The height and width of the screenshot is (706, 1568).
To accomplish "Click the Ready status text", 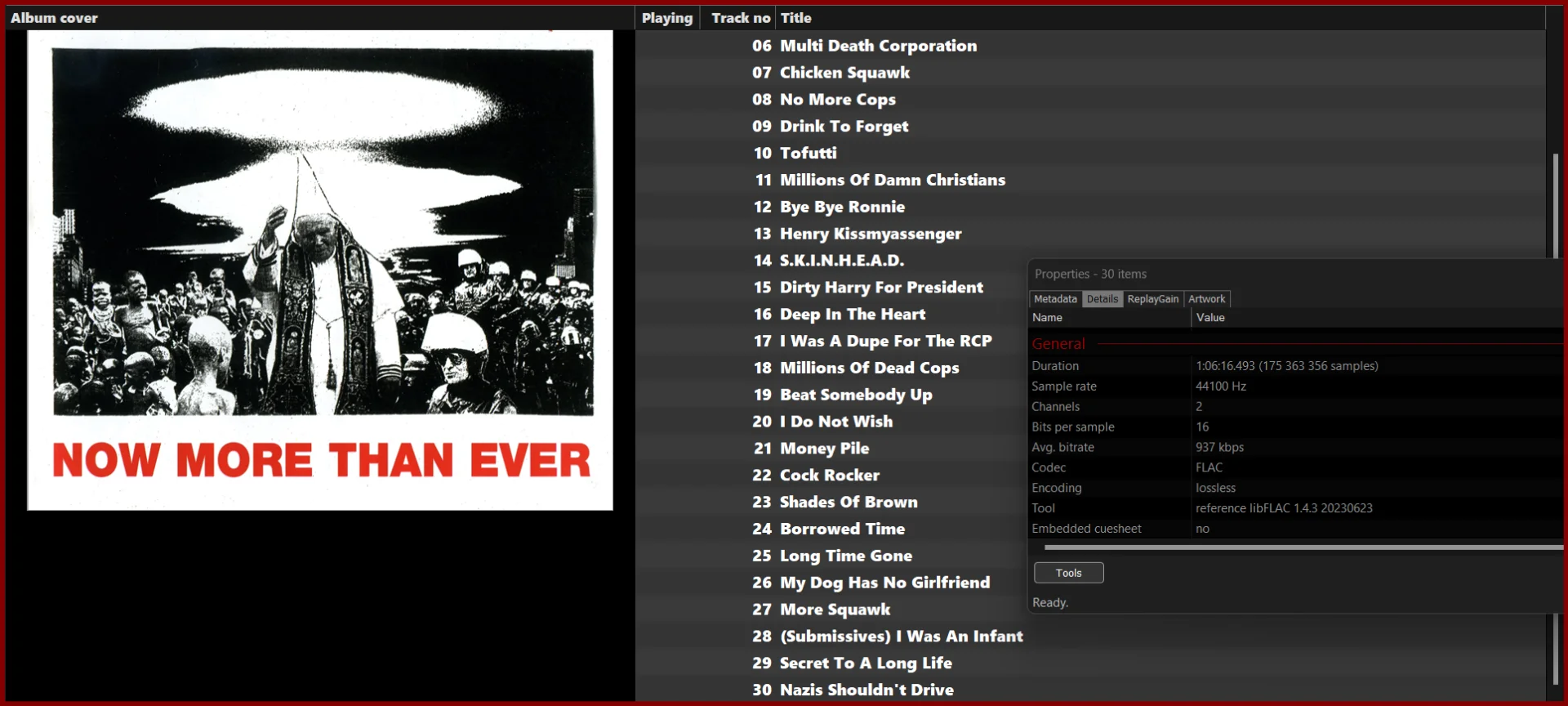I will coord(1050,603).
